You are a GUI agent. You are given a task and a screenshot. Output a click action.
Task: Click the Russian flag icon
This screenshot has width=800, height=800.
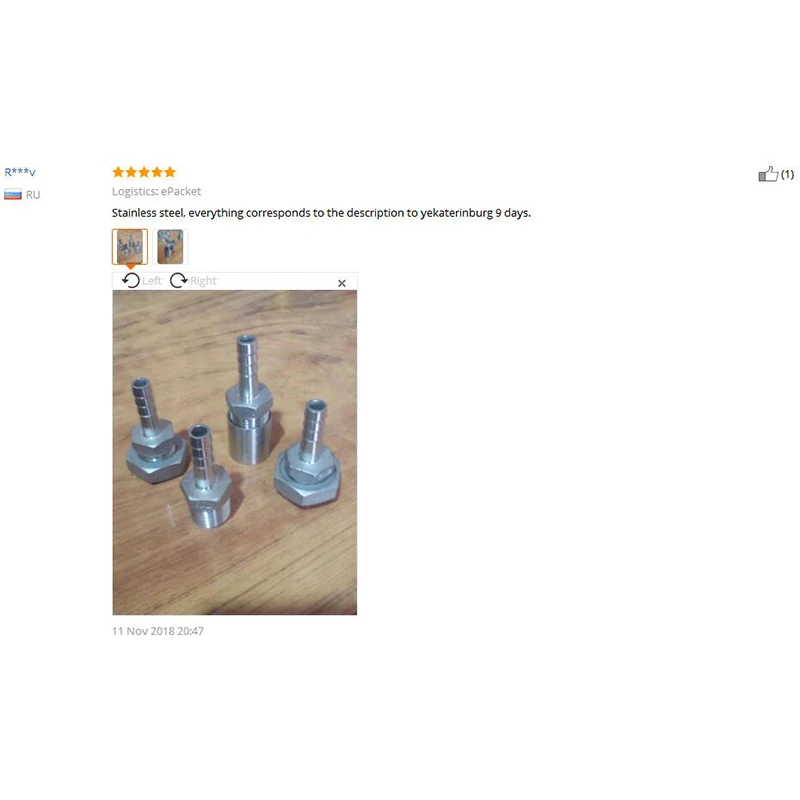(x=13, y=194)
